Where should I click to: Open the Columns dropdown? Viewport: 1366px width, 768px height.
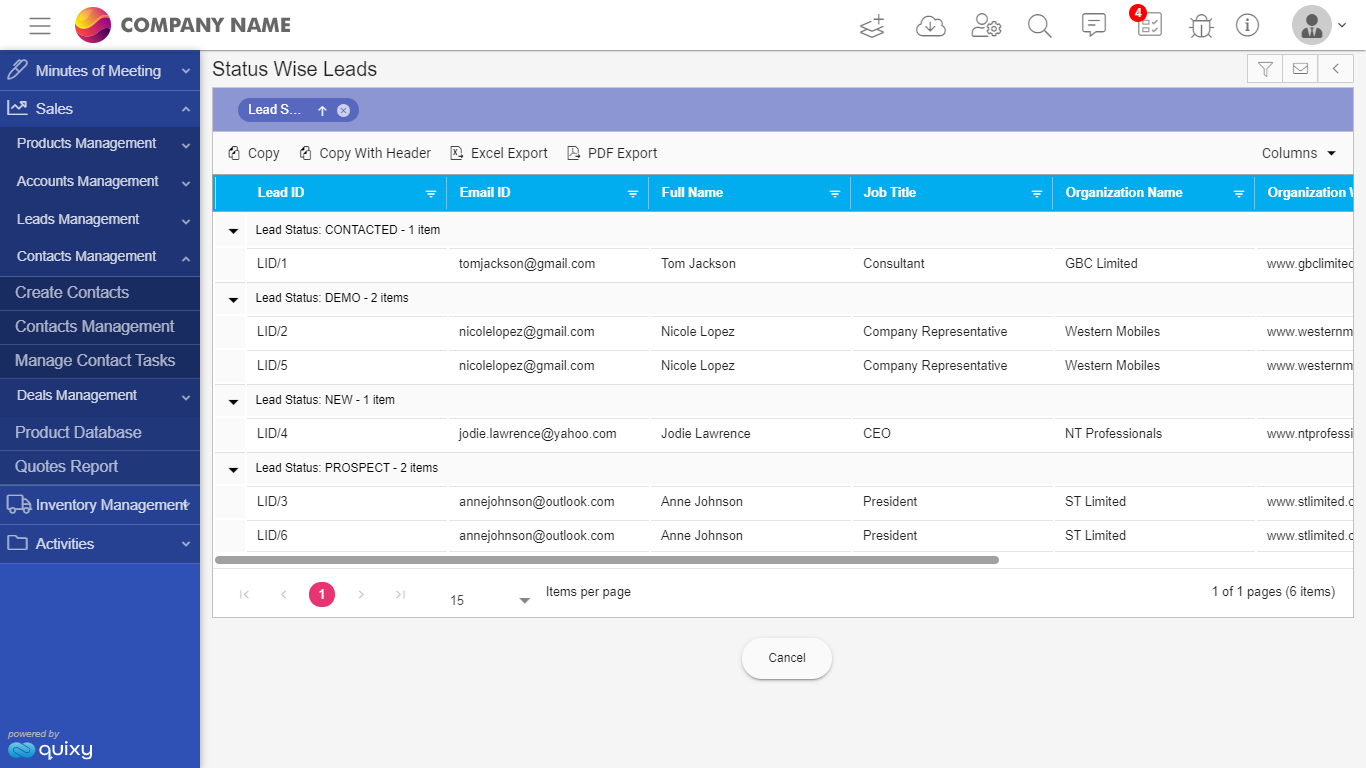click(1297, 152)
